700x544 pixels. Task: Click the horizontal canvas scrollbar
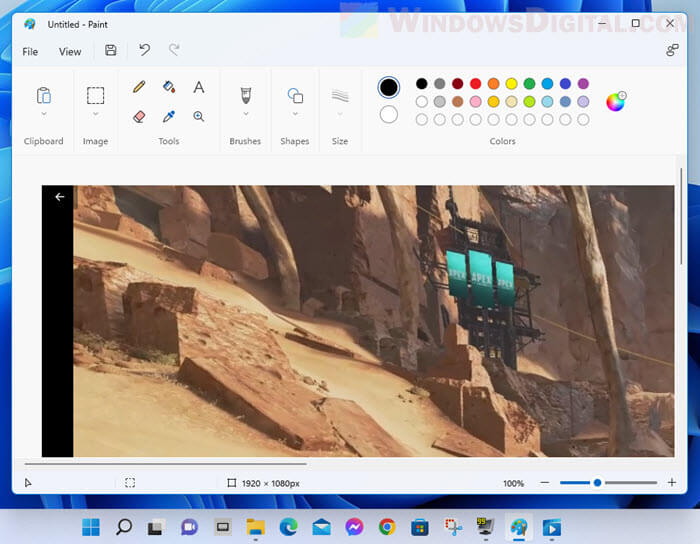[x=166, y=464]
